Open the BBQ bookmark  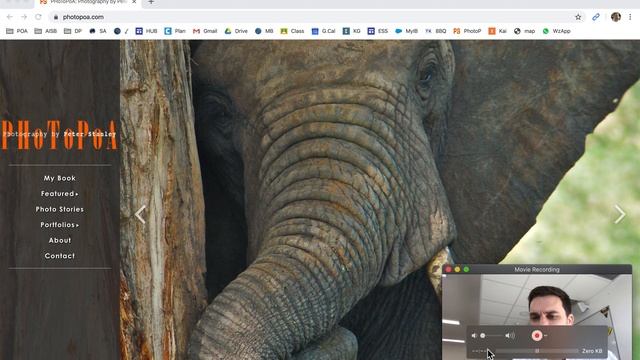click(436, 31)
